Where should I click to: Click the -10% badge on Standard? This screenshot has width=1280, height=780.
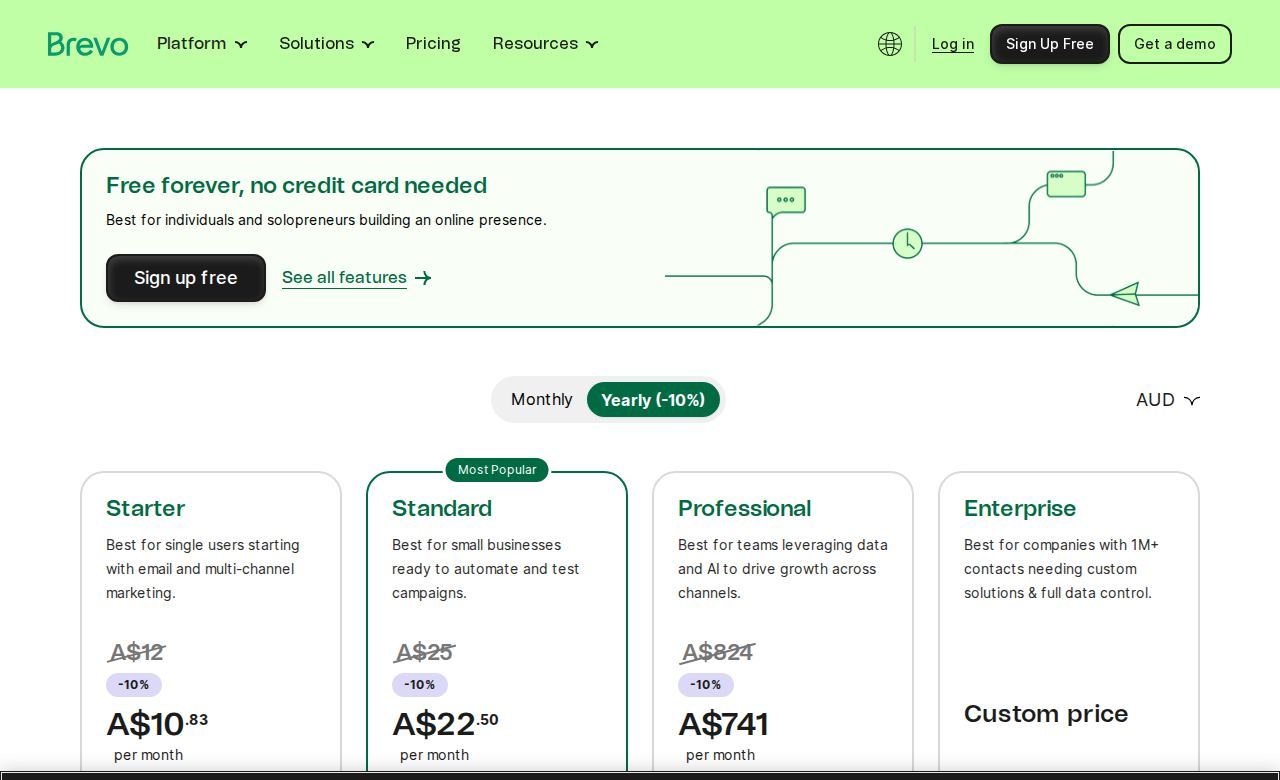[420, 685]
